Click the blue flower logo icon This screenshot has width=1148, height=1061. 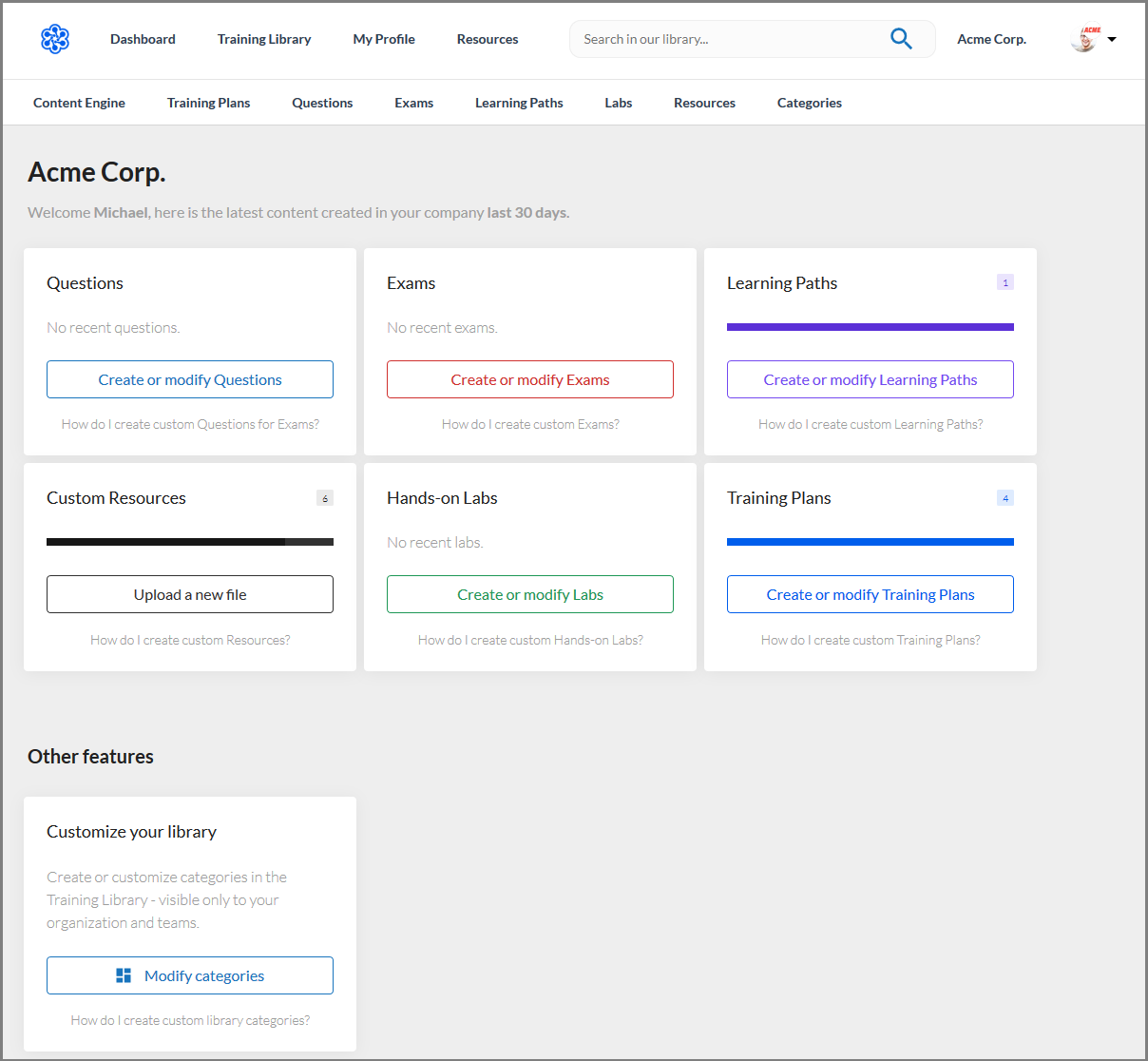coord(55,39)
